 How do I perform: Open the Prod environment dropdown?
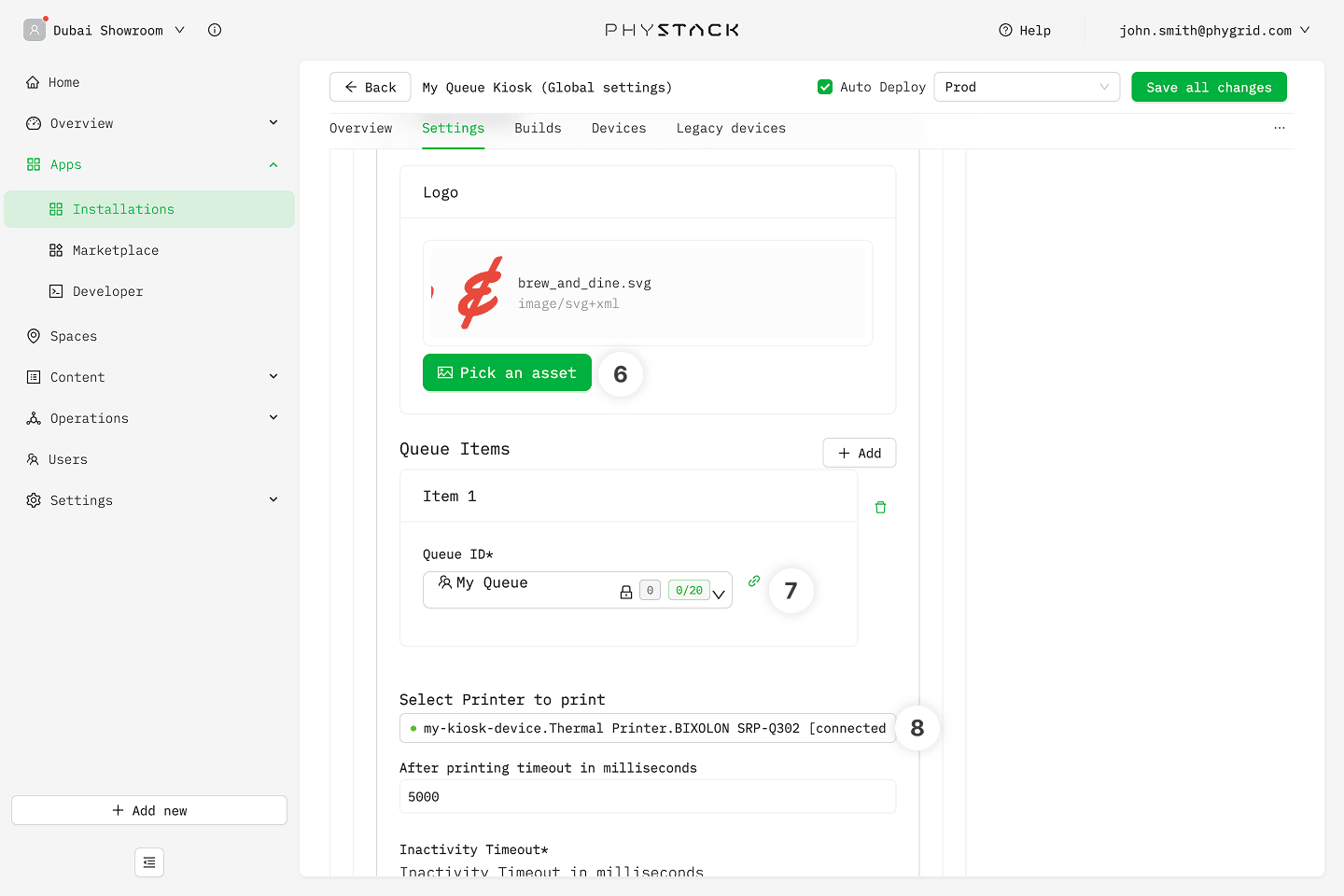(1026, 87)
